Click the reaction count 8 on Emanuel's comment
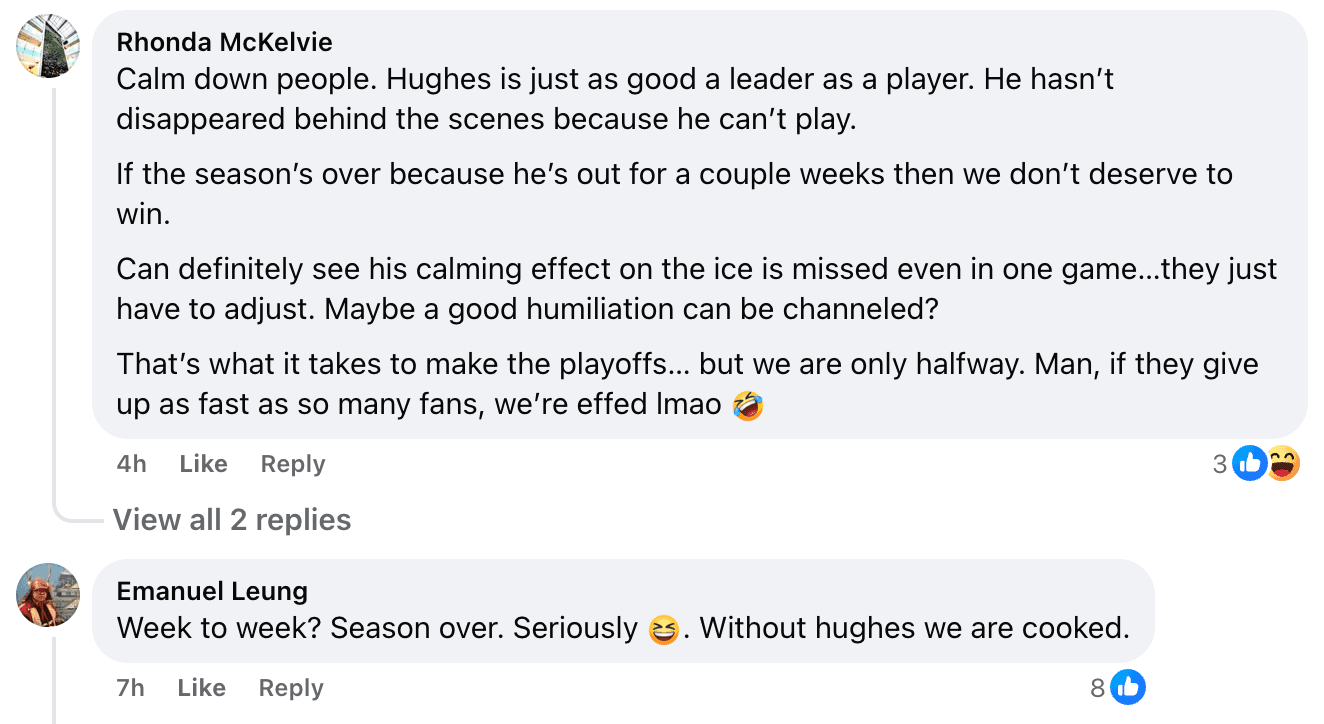The height and width of the screenshot is (724, 1324). pos(1098,688)
